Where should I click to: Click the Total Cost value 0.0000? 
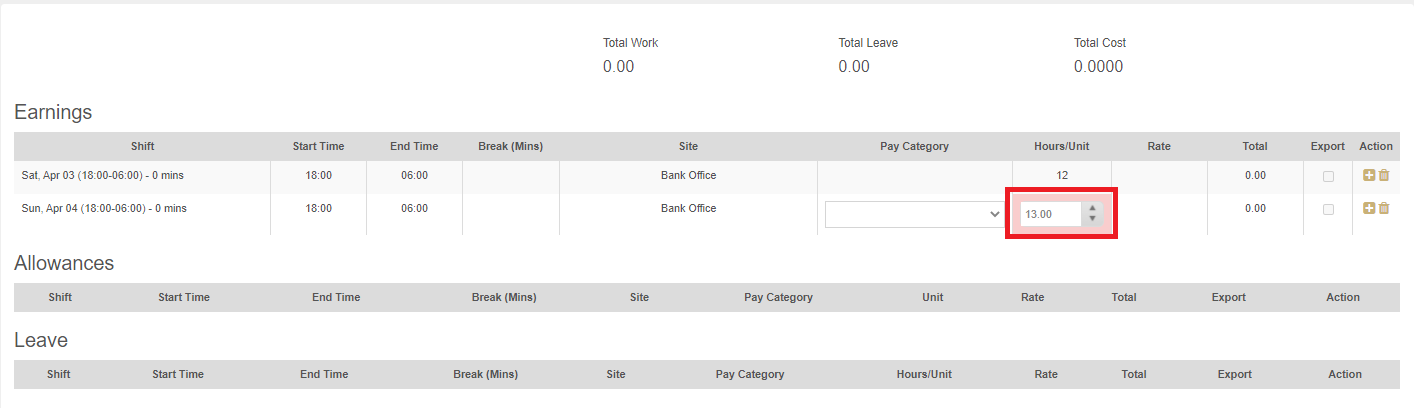[1098, 67]
